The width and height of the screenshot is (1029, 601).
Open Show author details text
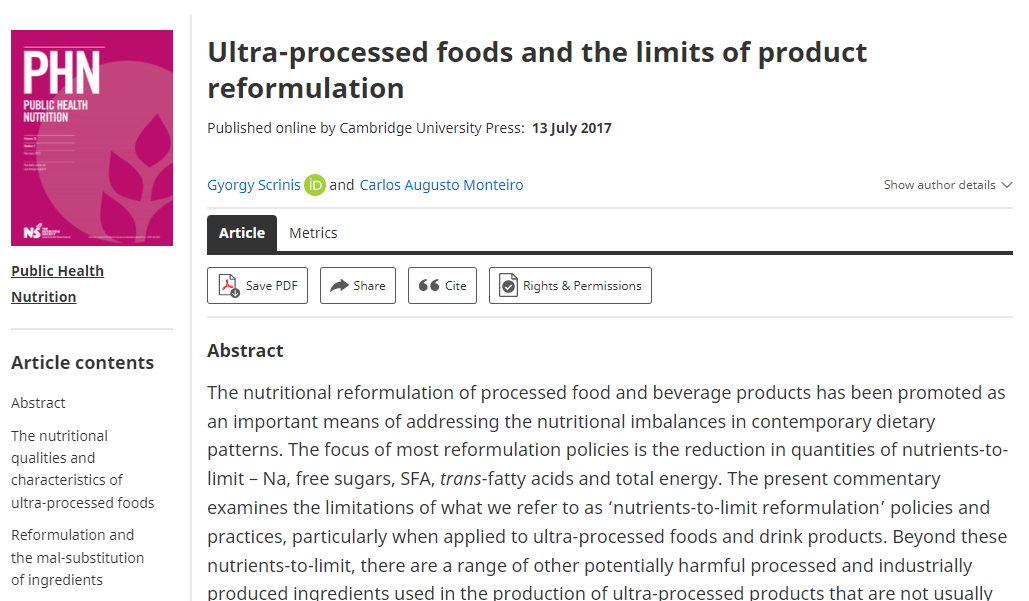[939, 185]
